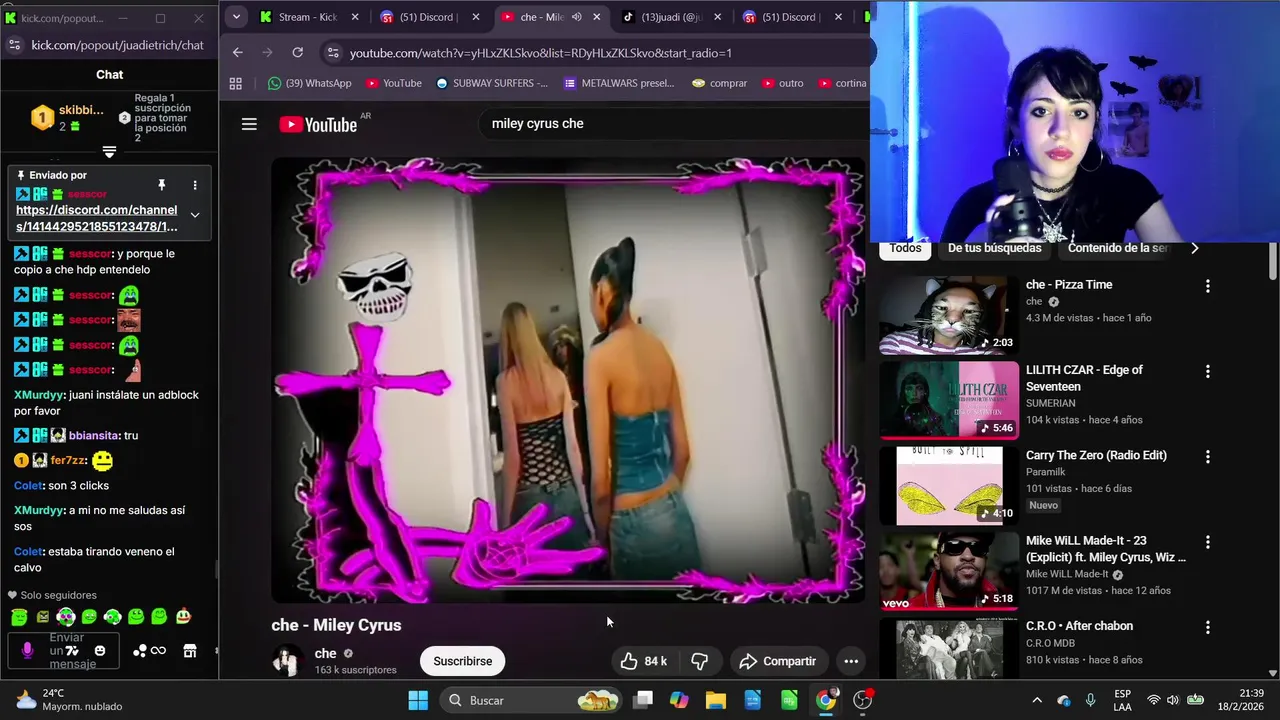Screen dimensions: 1280x720
Task: Open the Carry The Zero thumbnail
Action: [x=949, y=485]
